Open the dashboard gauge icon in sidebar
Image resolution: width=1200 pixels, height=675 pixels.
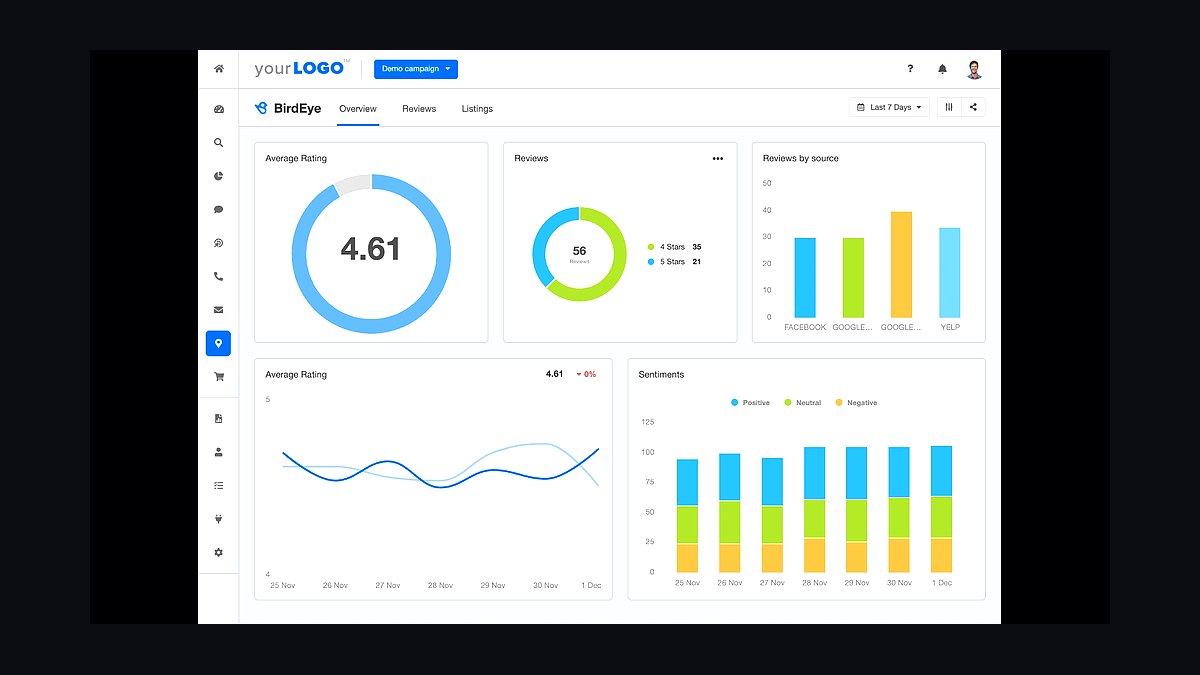click(x=218, y=109)
